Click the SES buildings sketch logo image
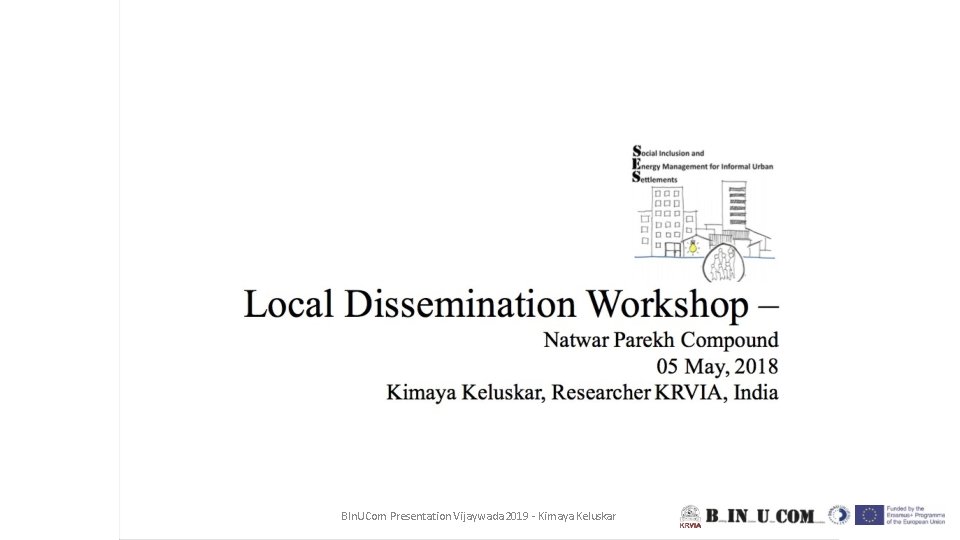960x540 pixels. pyautogui.click(x=705, y=231)
